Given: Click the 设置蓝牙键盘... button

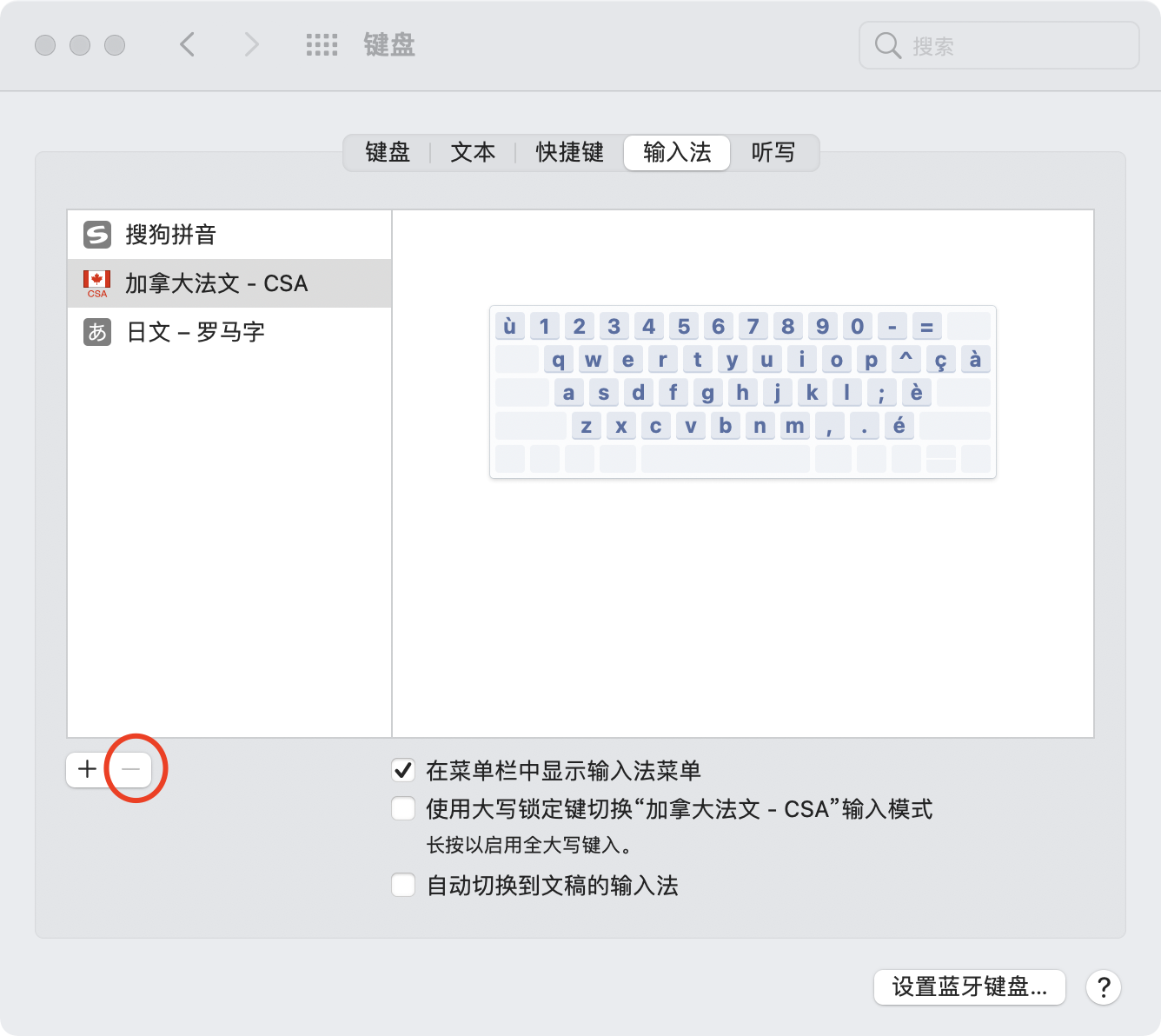Looking at the screenshot, I should click(969, 987).
